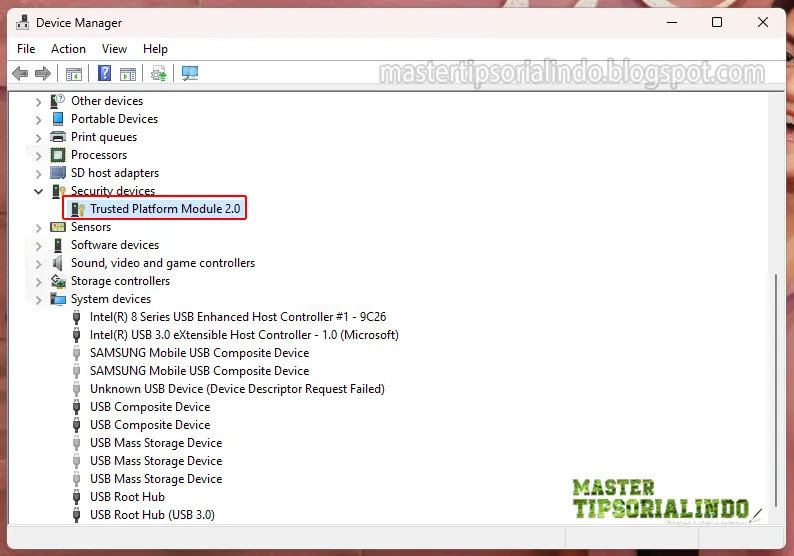Toggle the Show/Hide Console Tree toolbar icon
Screen dimensions: 794x556
pos(73,74)
